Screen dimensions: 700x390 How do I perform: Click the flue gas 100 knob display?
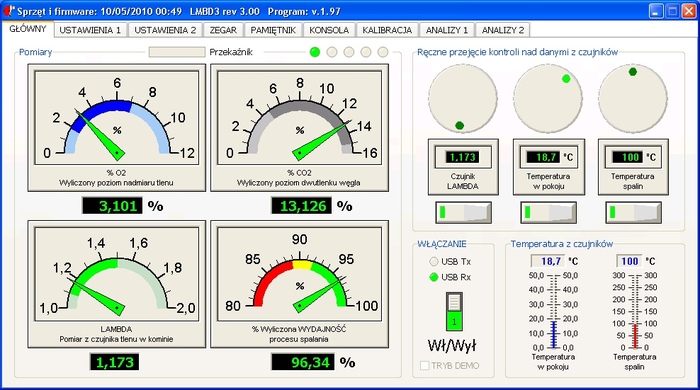click(627, 157)
